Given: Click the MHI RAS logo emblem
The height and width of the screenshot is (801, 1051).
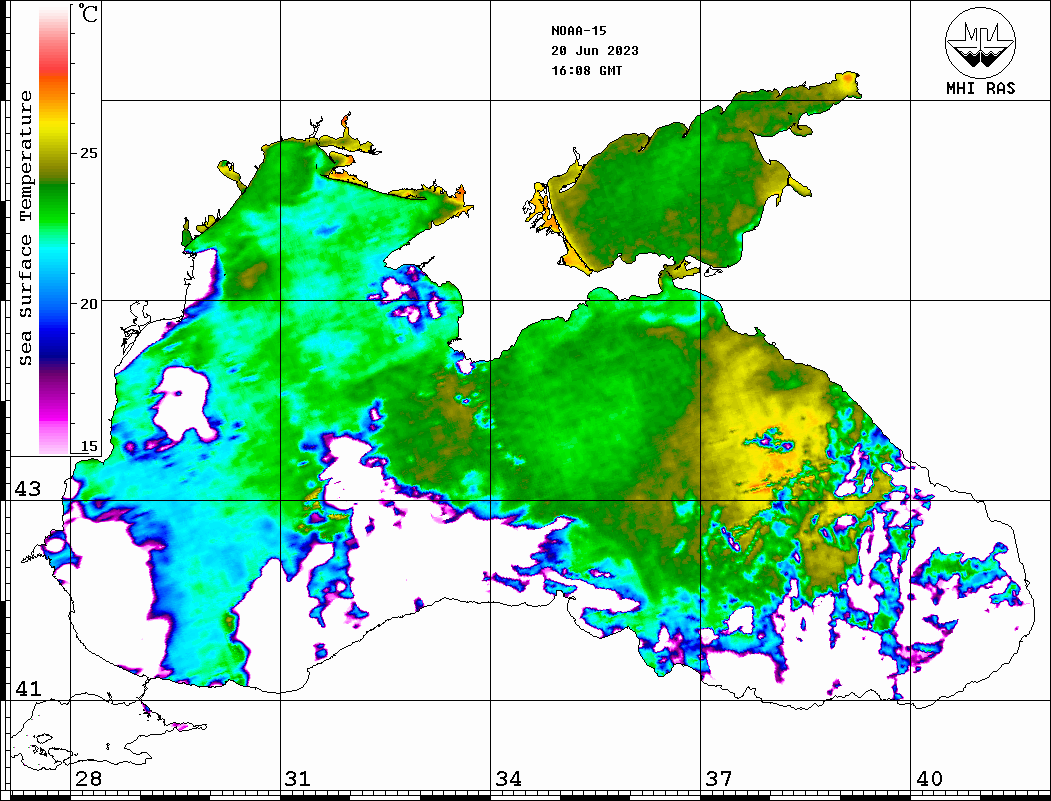Looking at the screenshot, I should click(x=981, y=42).
